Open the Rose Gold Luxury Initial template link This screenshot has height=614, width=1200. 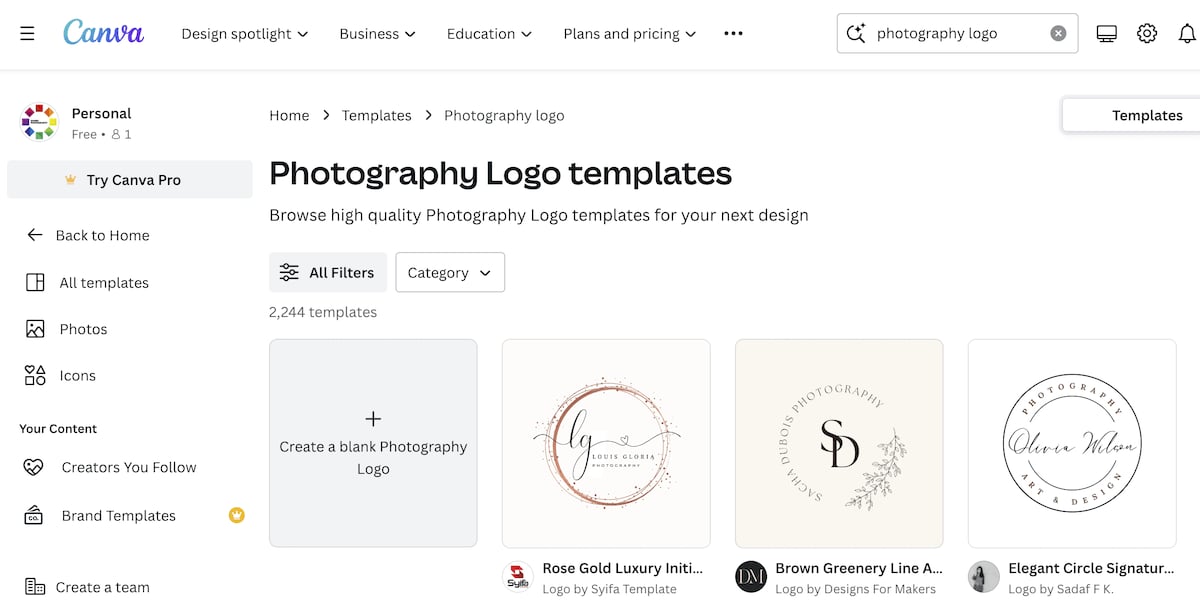click(622, 568)
